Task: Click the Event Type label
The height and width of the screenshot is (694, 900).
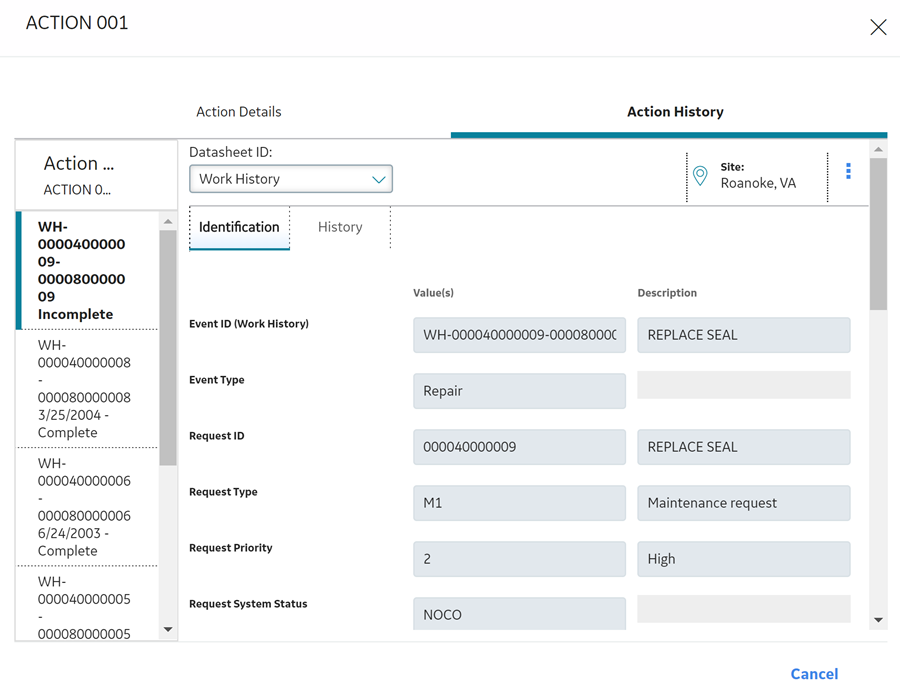Action: [216, 380]
